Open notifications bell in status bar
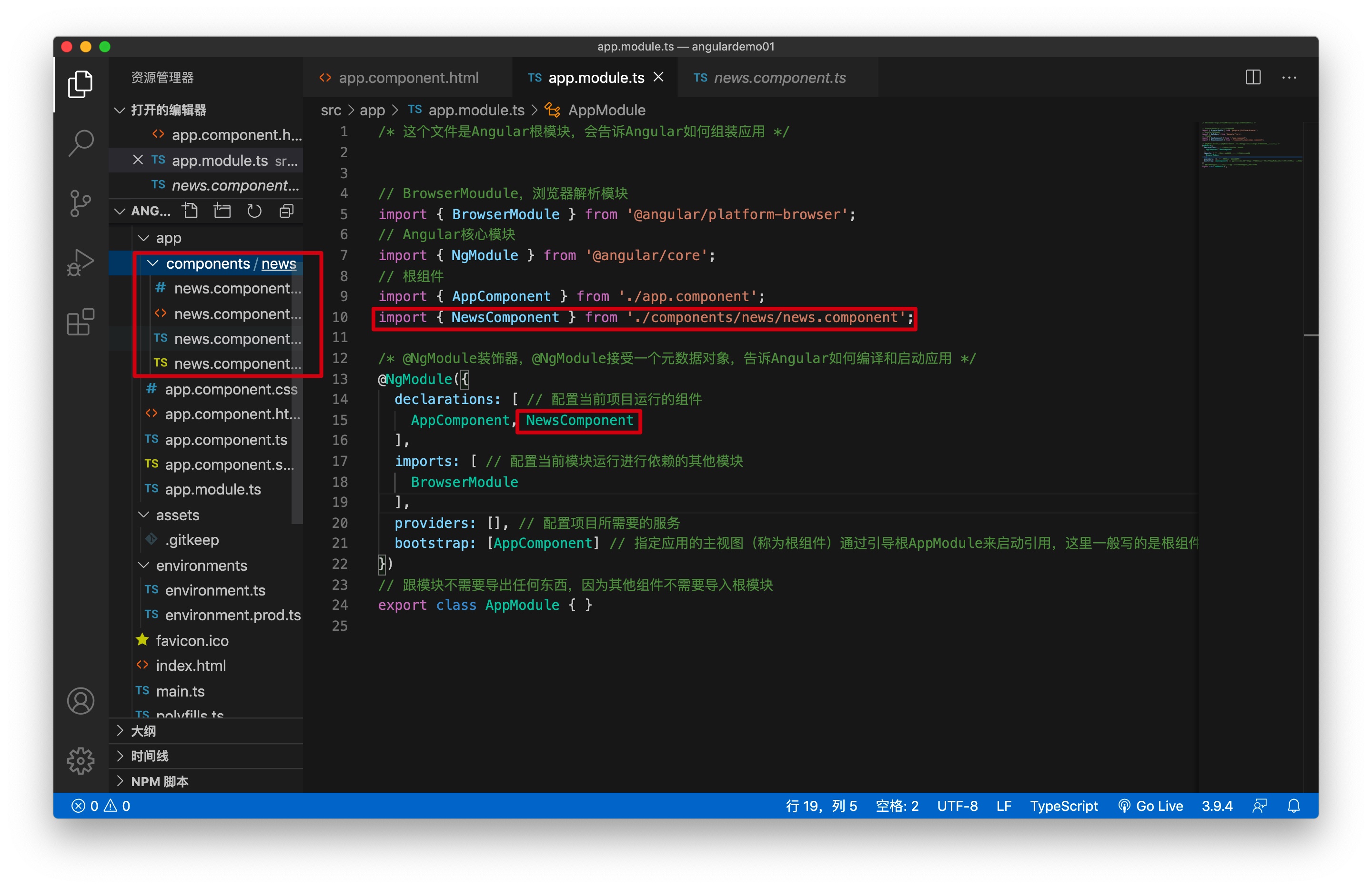 coord(1294,806)
